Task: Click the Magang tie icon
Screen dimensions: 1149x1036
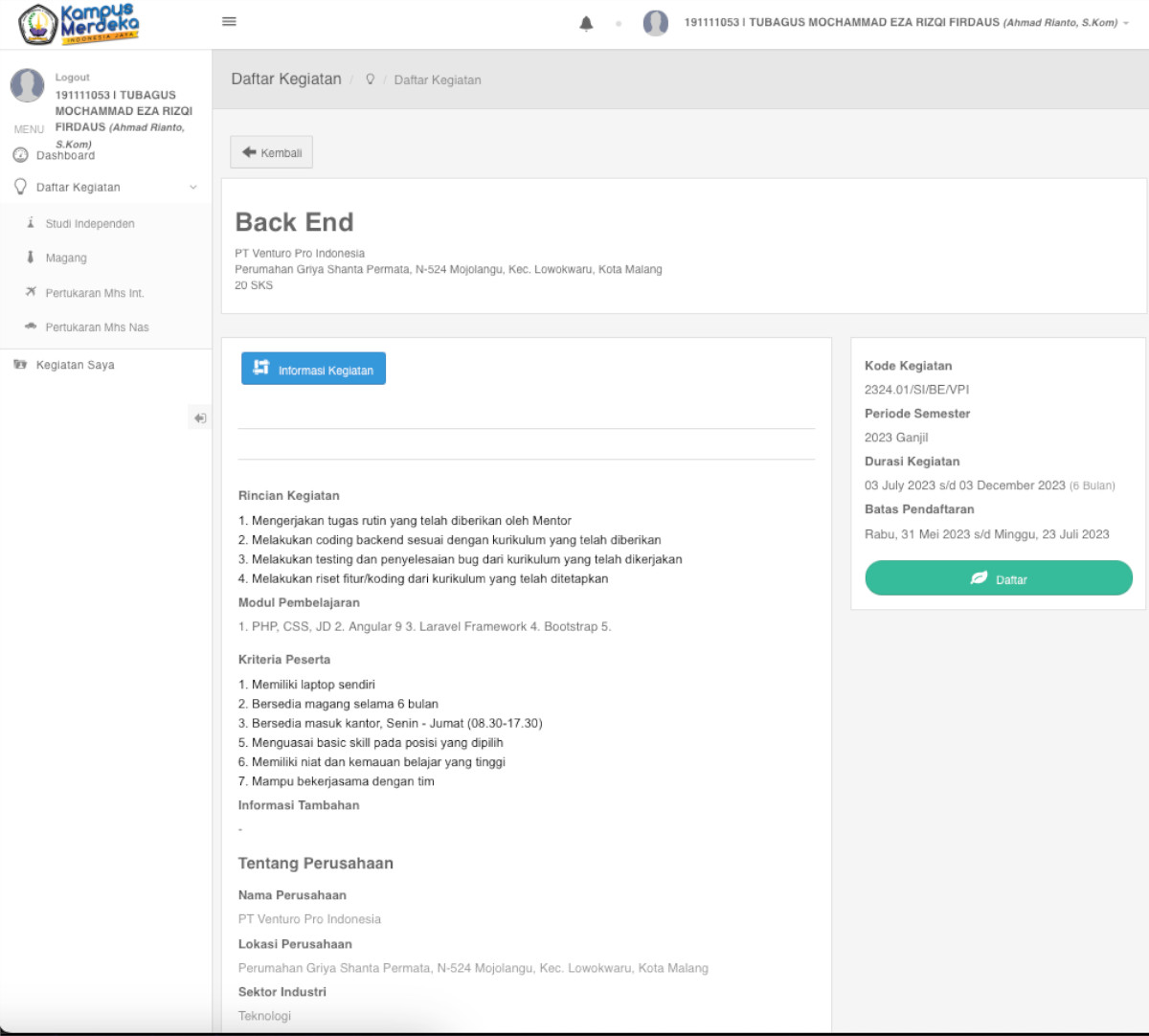Action: pyautogui.click(x=31, y=258)
